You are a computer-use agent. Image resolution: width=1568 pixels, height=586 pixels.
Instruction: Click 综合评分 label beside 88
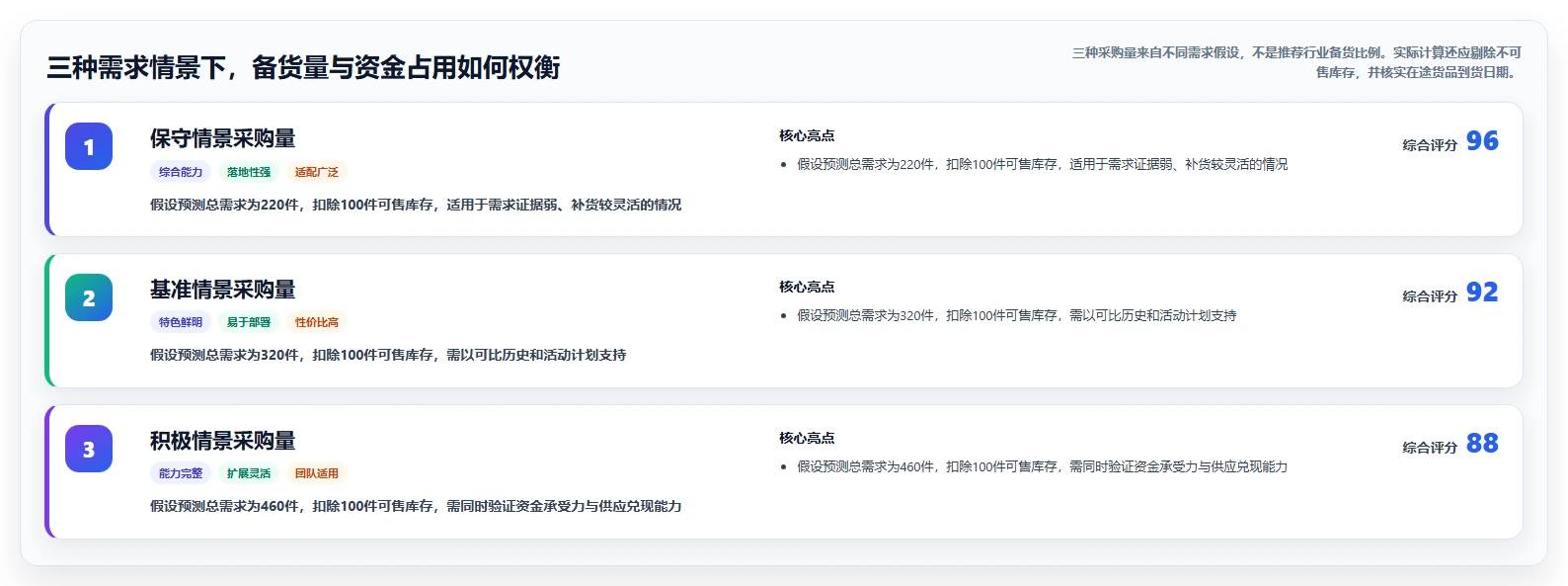click(x=1430, y=448)
